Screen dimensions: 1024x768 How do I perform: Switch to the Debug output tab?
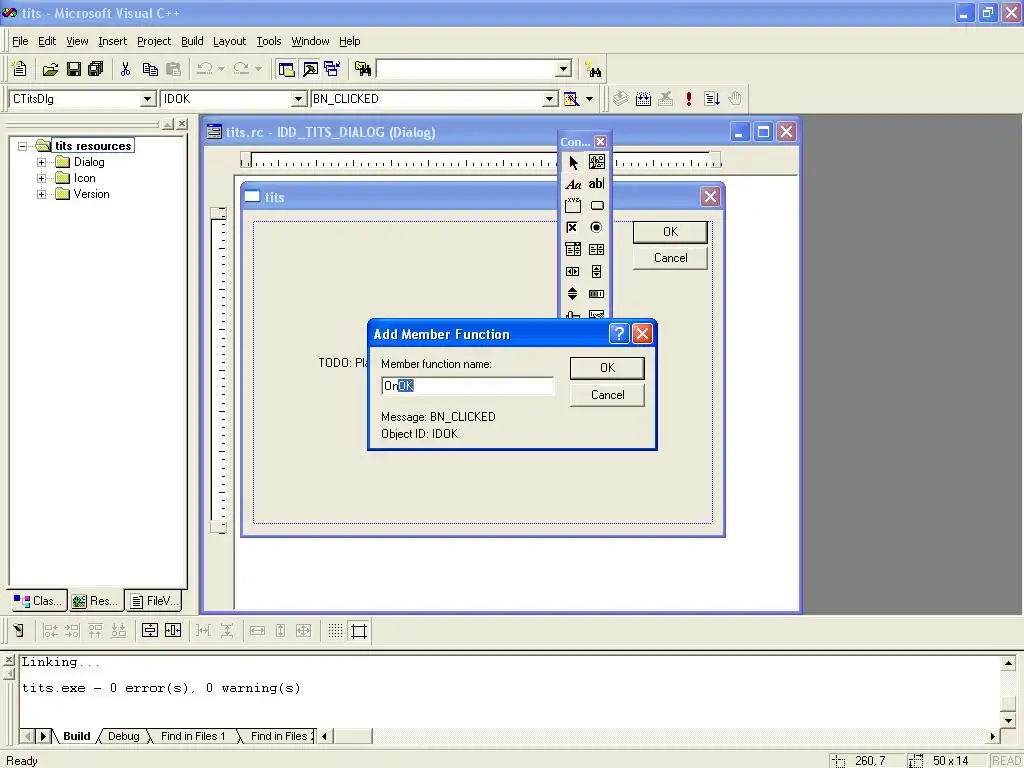(123, 736)
